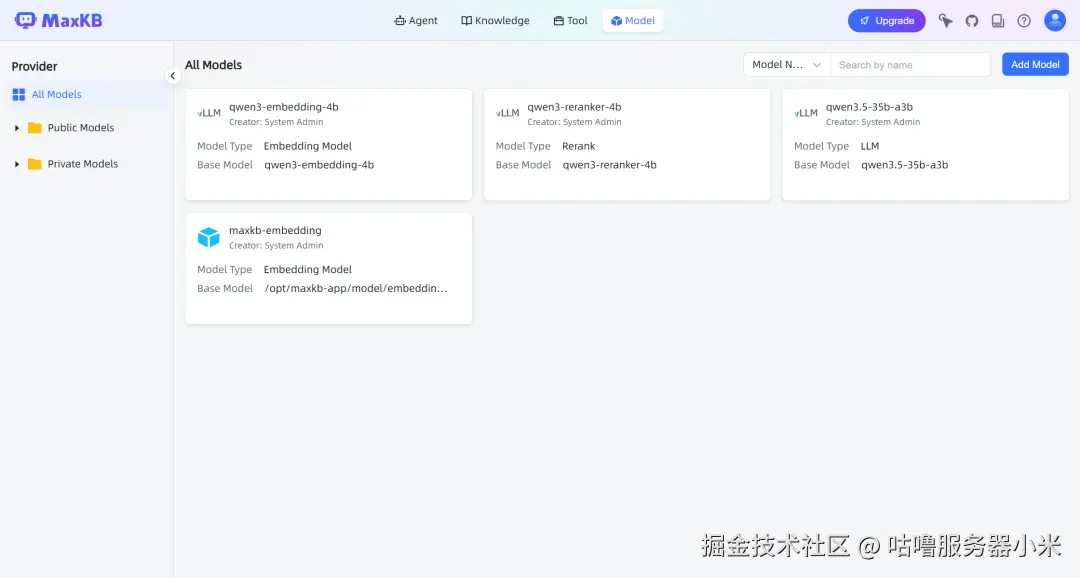This screenshot has height=578, width=1080.
Task: Click vLLM icon on qwen3.5-35b-a3b card
Action: coord(806,113)
